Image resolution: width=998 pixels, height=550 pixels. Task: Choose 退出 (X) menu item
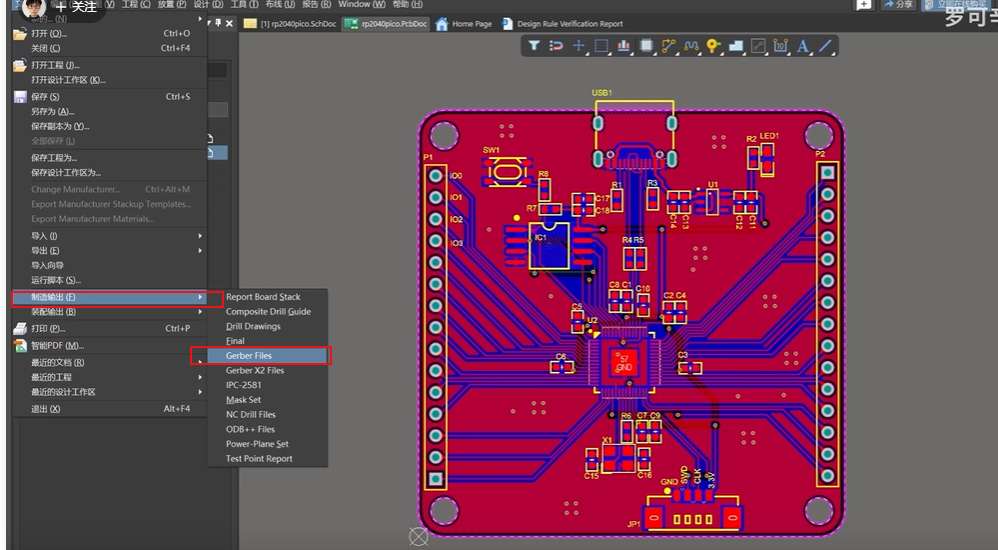(x=109, y=409)
